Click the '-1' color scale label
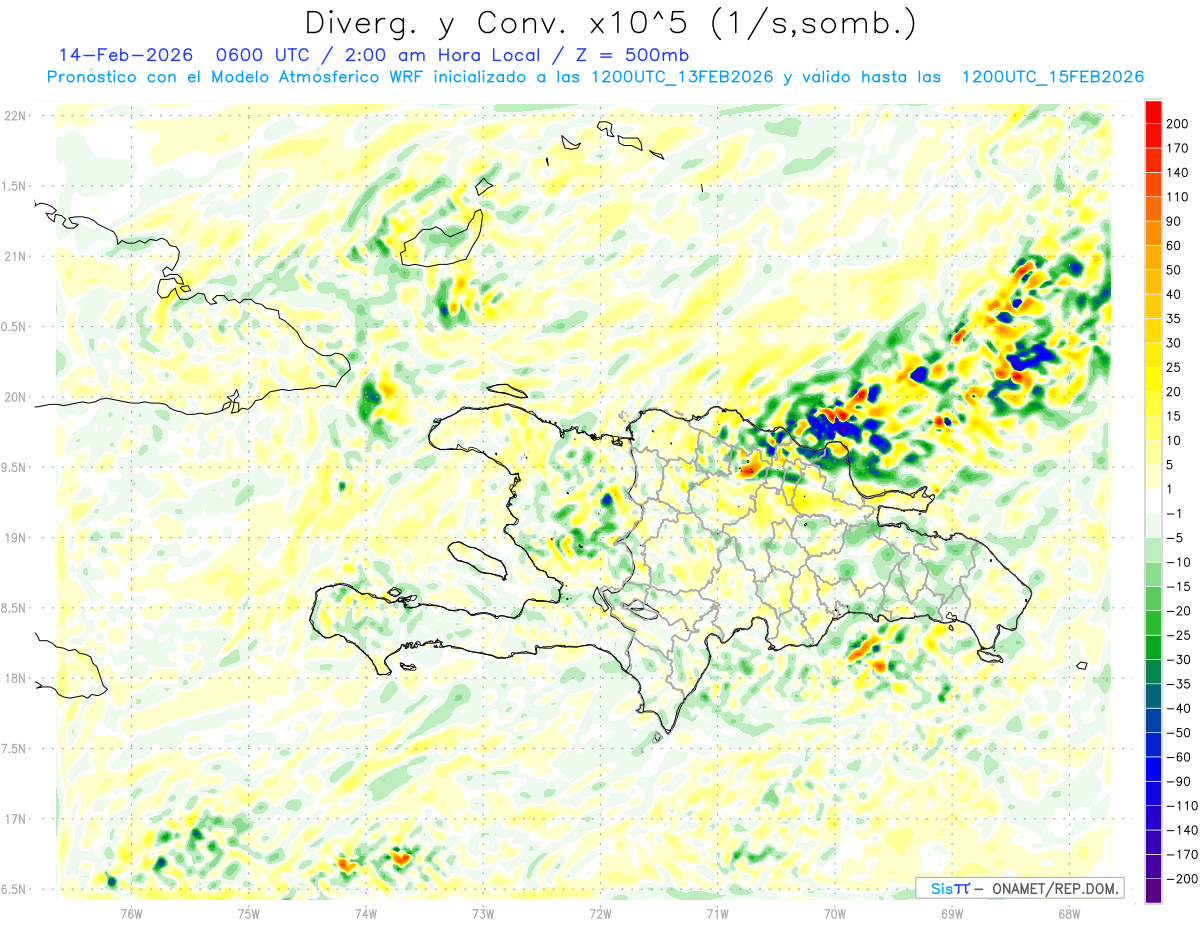The image size is (1200, 927). 1175,514
